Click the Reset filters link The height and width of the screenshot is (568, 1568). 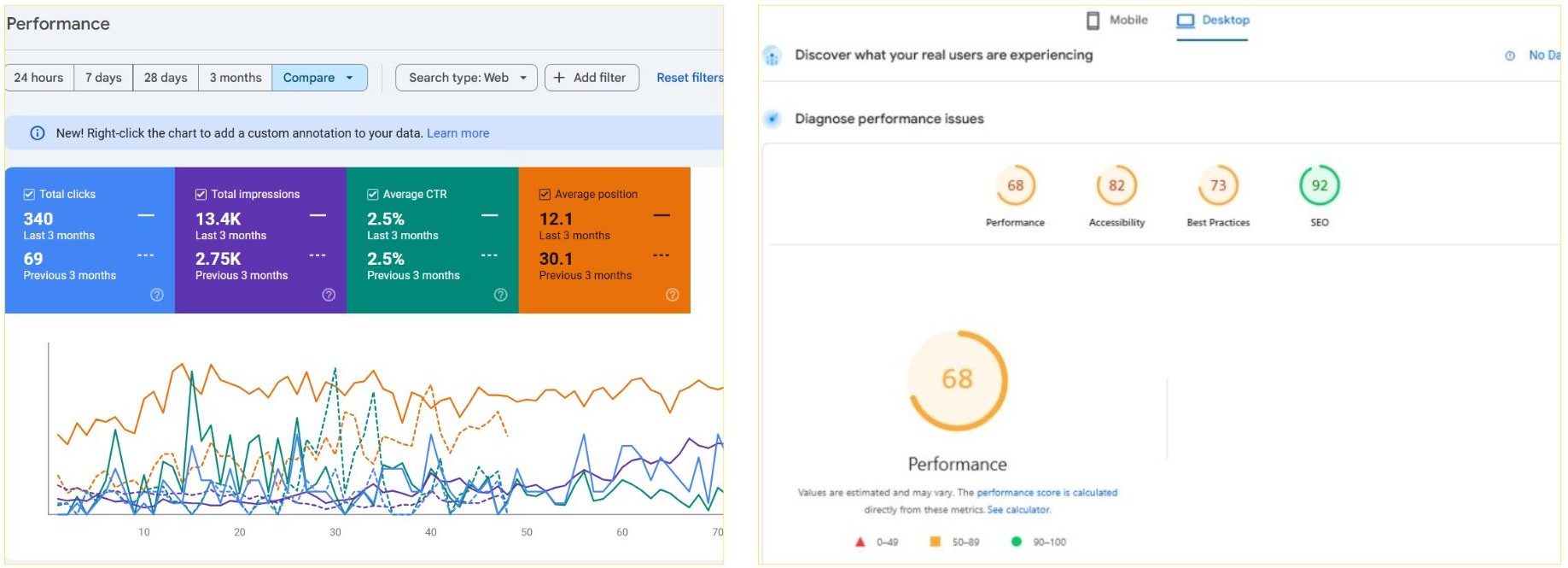click(690, 78)
